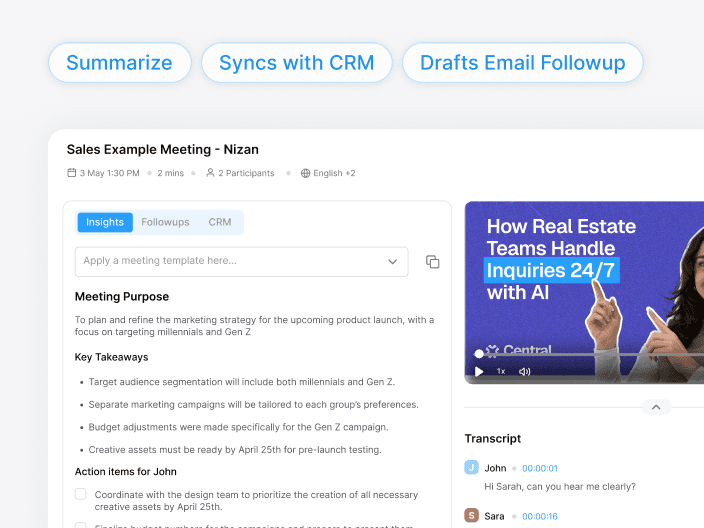704x528 pixels.
Task: Mute the video with speaker icon
Action: coord(524,372)
